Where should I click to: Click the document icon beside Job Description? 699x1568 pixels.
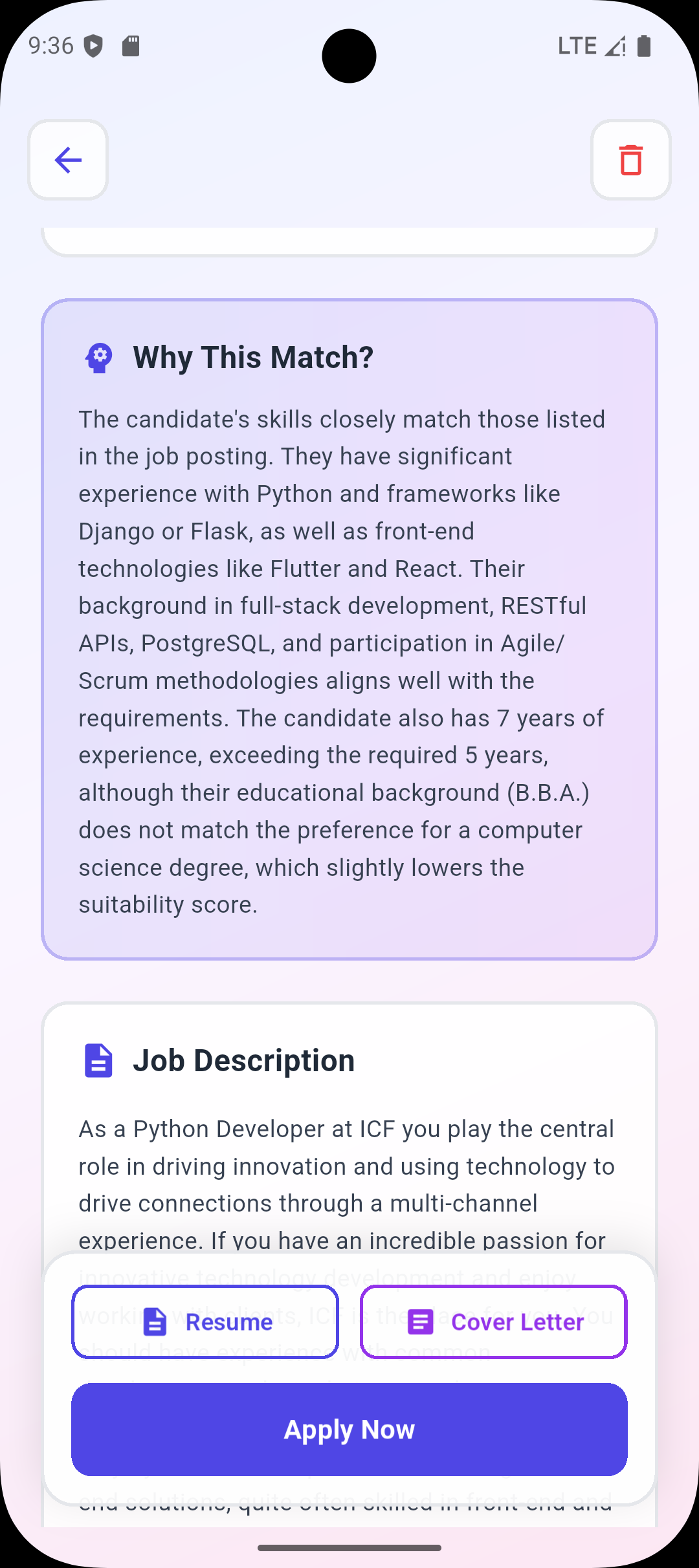[98, 1060]
